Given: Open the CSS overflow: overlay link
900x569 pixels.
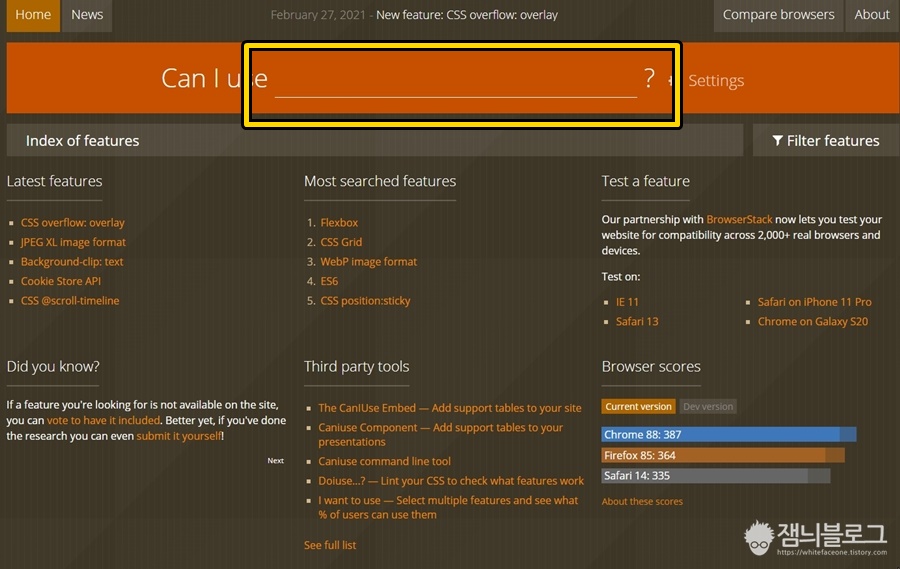Looking at the screenshot, I should pos(73,222).
